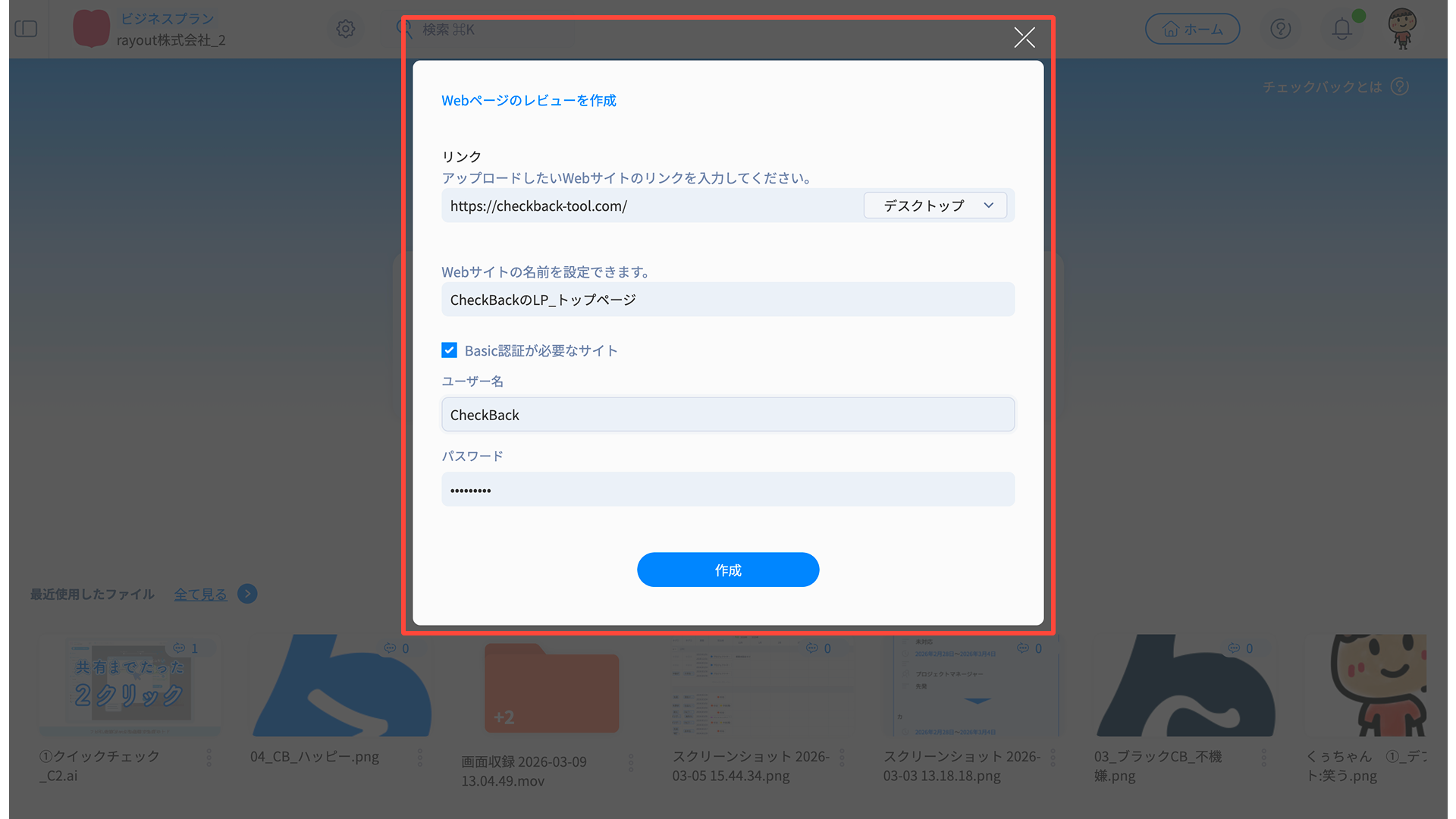The width and height of the screenshot is (1456, 819).
Task: Open options menu for 04_CB_ハッピー.png
Action: click(x=419, y=758)
